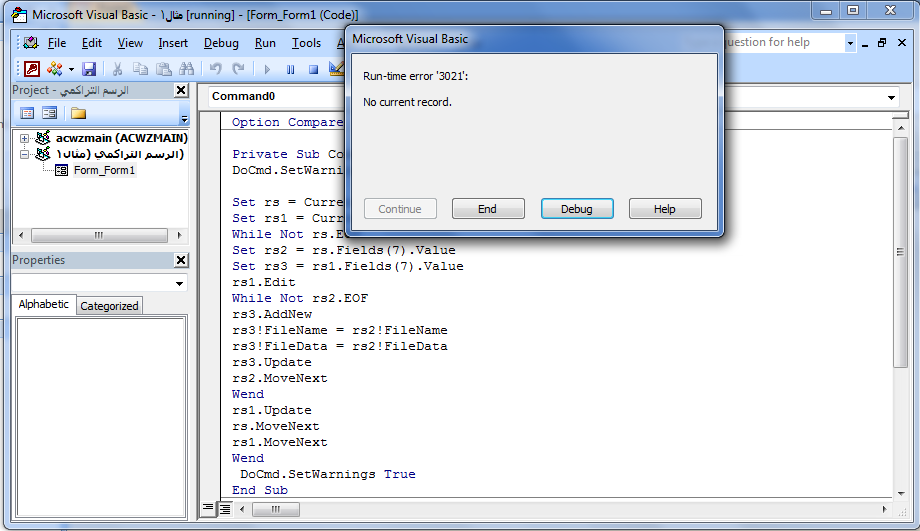Click the Find binoculars icon
920x531 pixels.
[187, 69]
